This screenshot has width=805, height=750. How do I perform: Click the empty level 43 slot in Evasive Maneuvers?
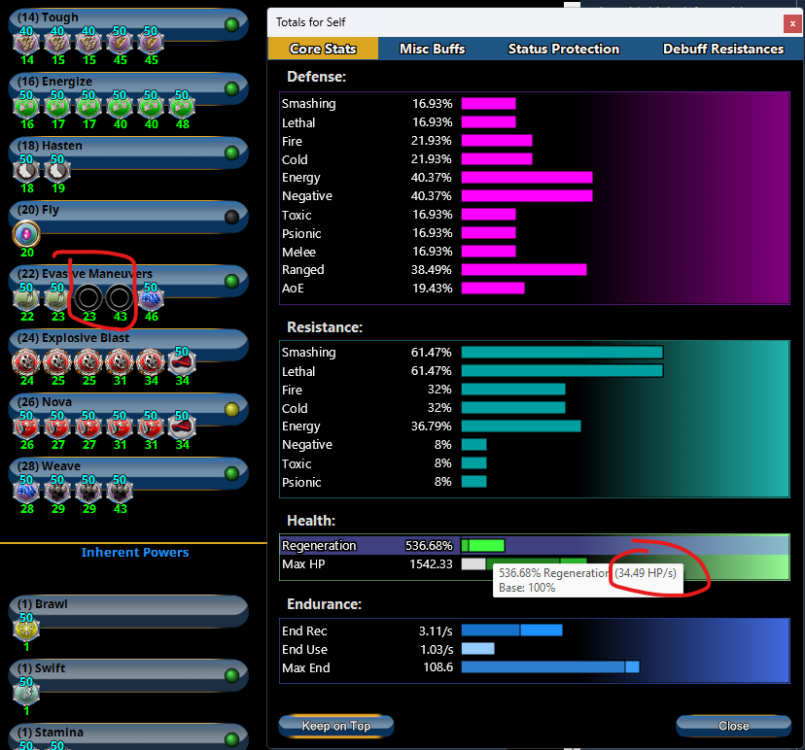coord(119,298)
